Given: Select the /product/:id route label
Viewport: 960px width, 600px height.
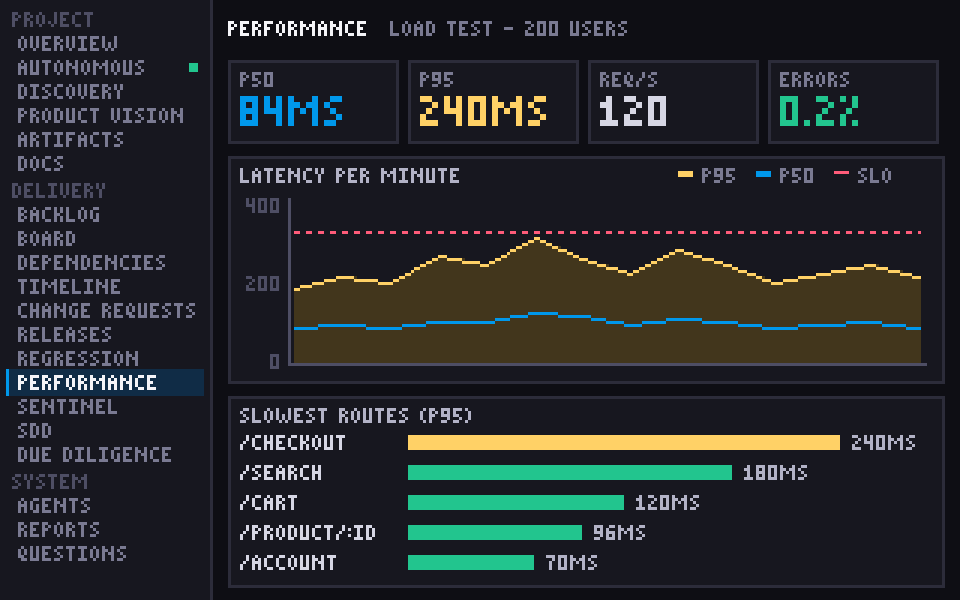Looking at the screenshot, I should tap(307, 533).
